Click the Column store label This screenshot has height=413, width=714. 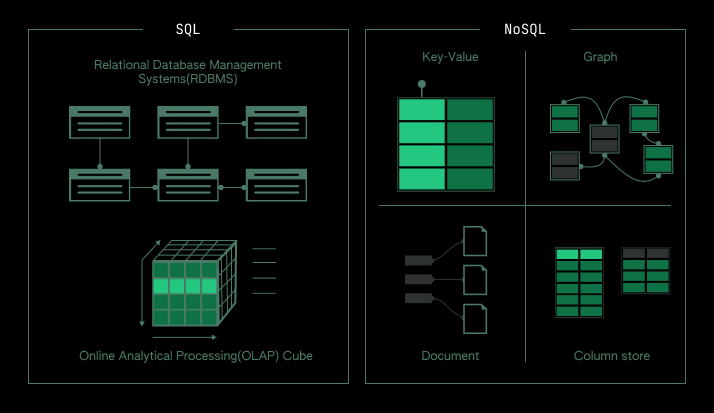(x=612, y=356)
